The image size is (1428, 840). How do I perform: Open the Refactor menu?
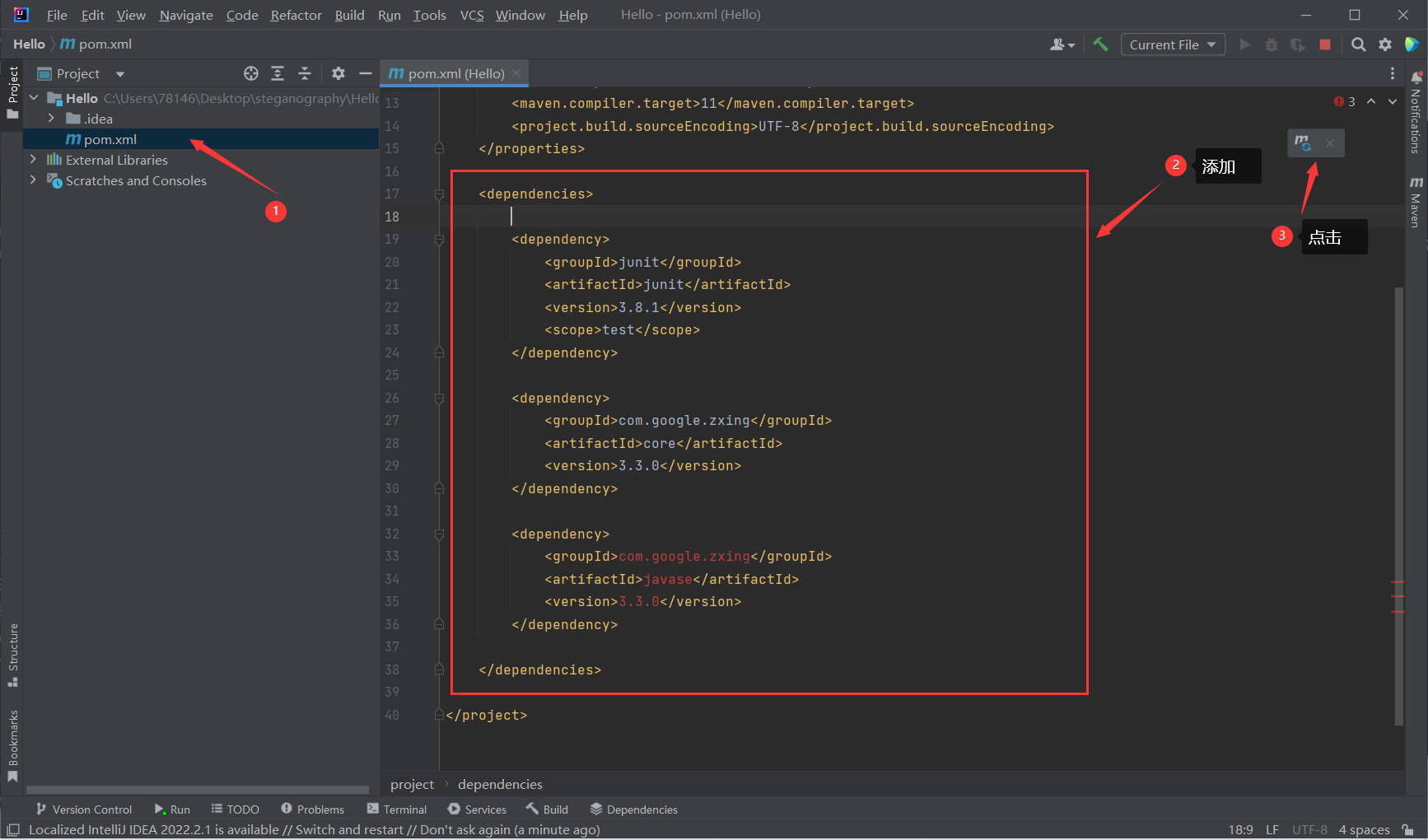(296, 15)
